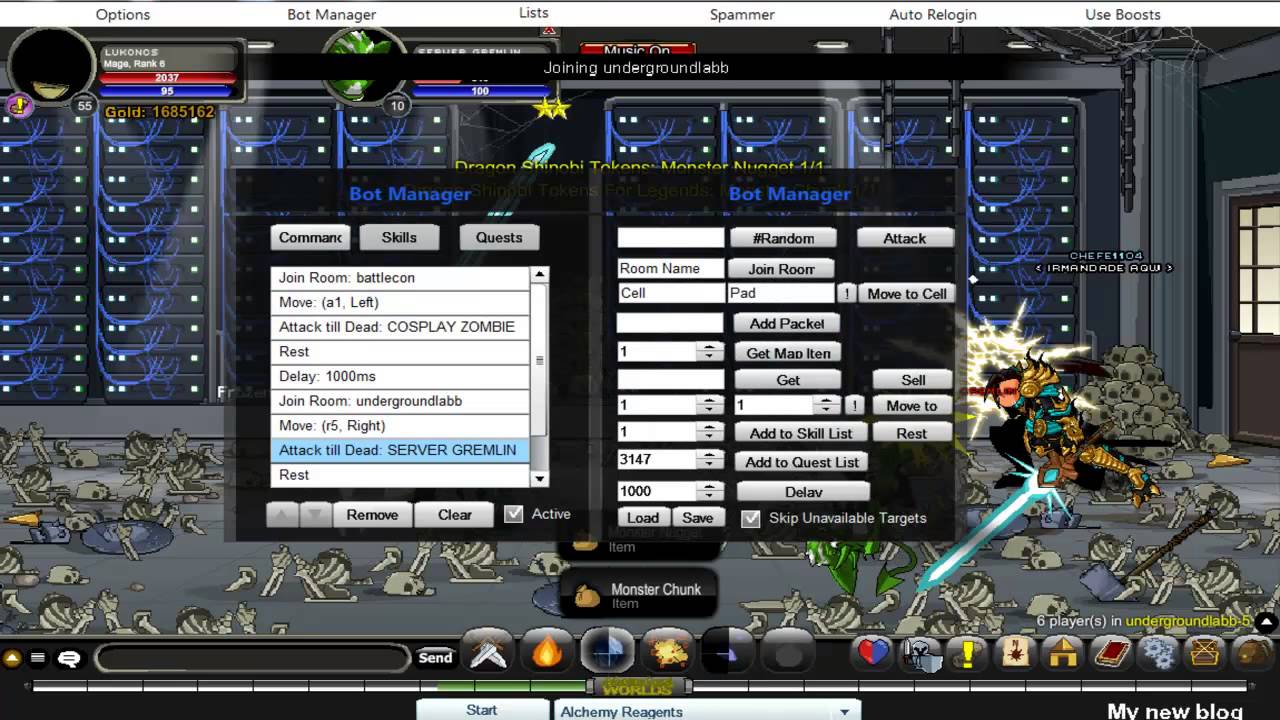Click the Start button

[482, 710]
